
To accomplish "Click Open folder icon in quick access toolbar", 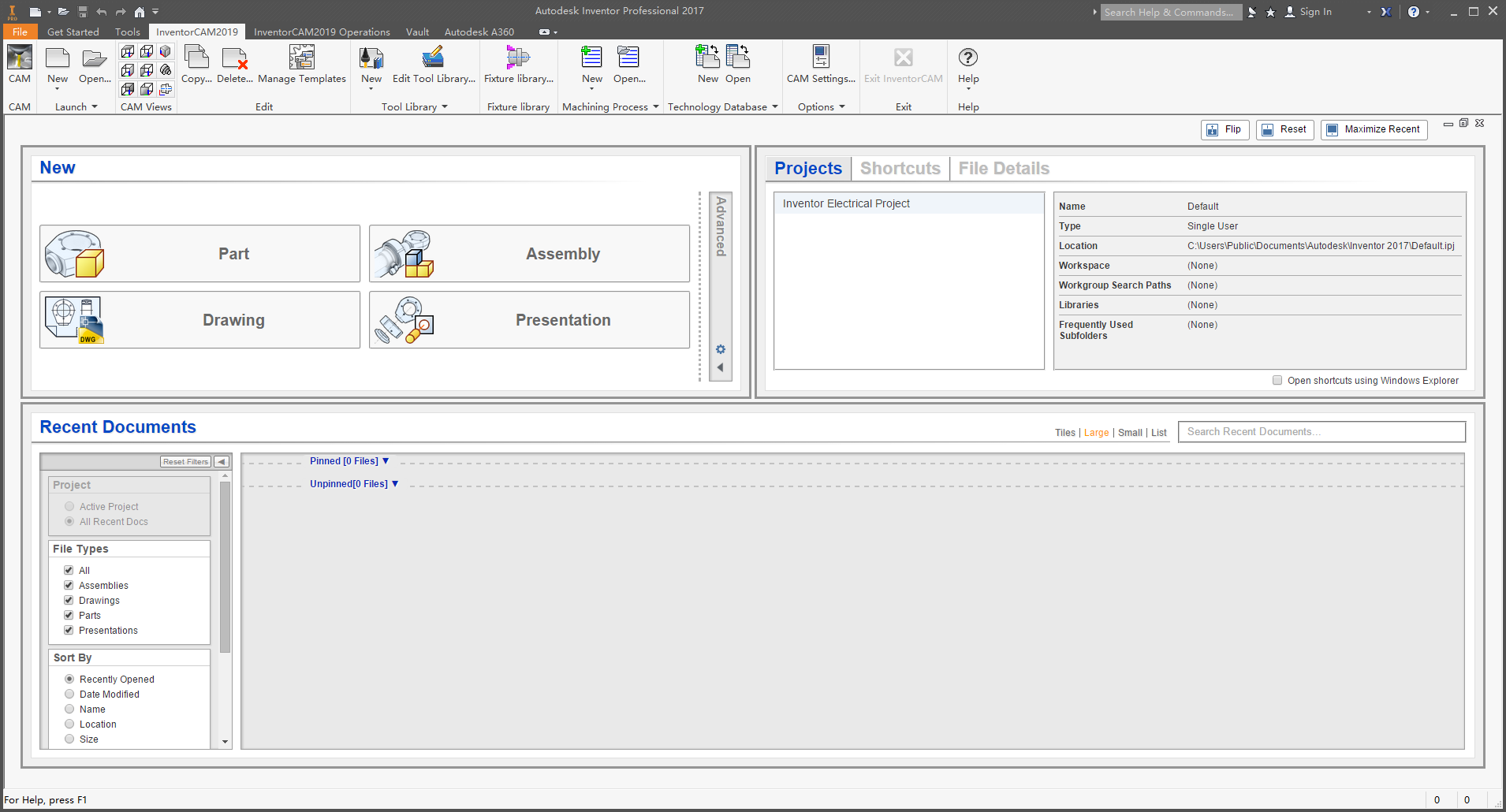I will (x=63, y=12).
